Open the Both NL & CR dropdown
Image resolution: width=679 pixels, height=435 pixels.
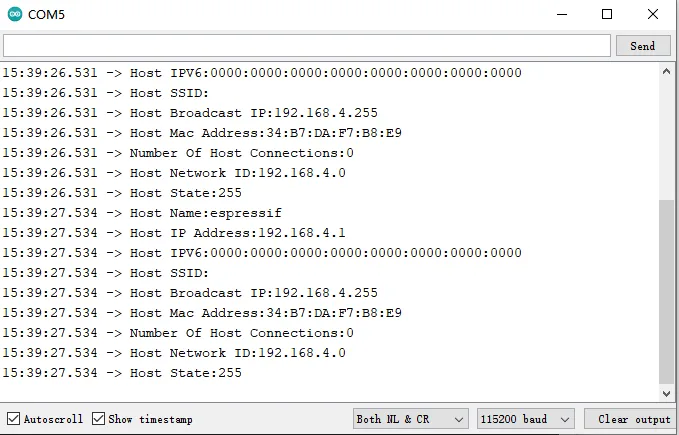[x=410, y=419]
